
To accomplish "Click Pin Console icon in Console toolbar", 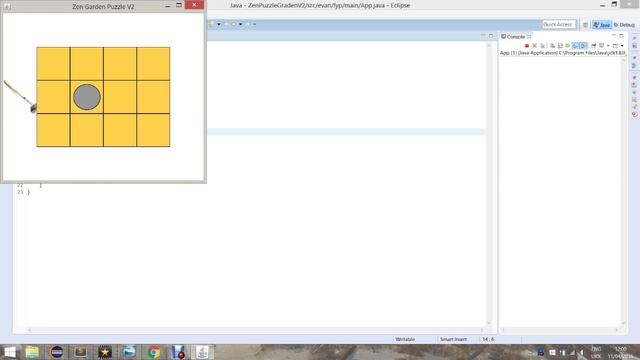I will pyautogui.click(x=593, y=46).
